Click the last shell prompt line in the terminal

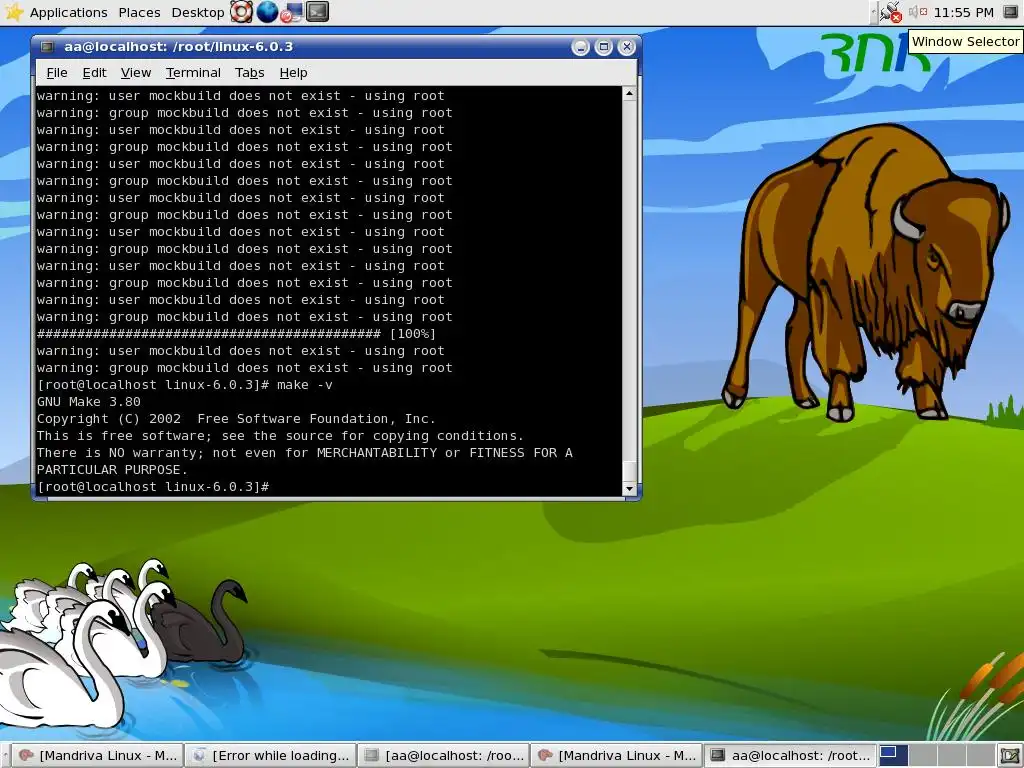click(153, 487)
